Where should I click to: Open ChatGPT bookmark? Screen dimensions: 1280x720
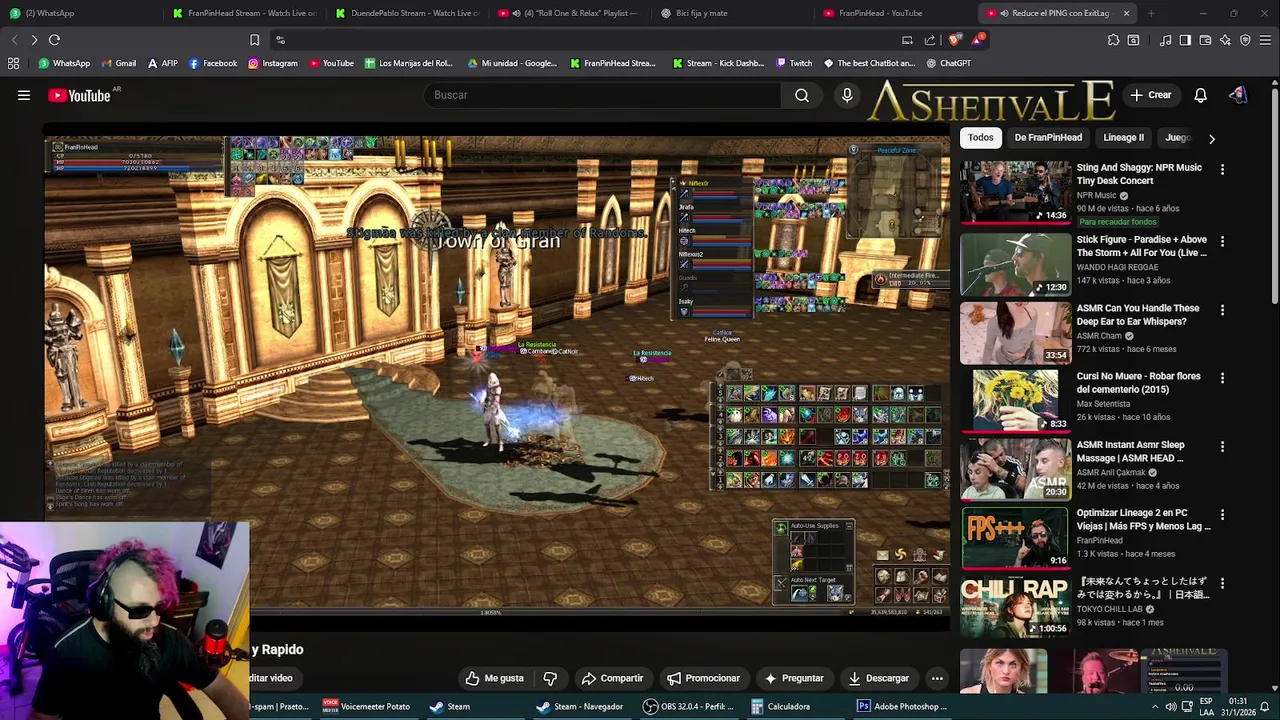coord(948,63)
